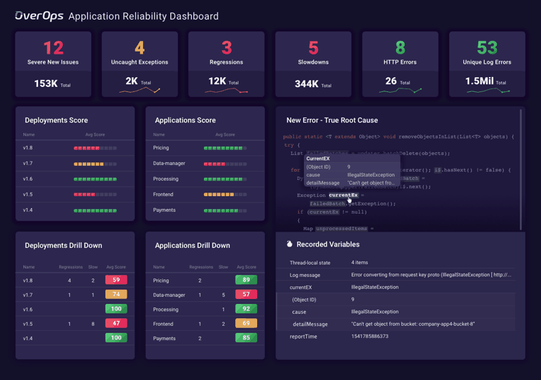
Task: Click the green 89 badge for Pricing
Action: pyautogui.click(x=246, y=280)
